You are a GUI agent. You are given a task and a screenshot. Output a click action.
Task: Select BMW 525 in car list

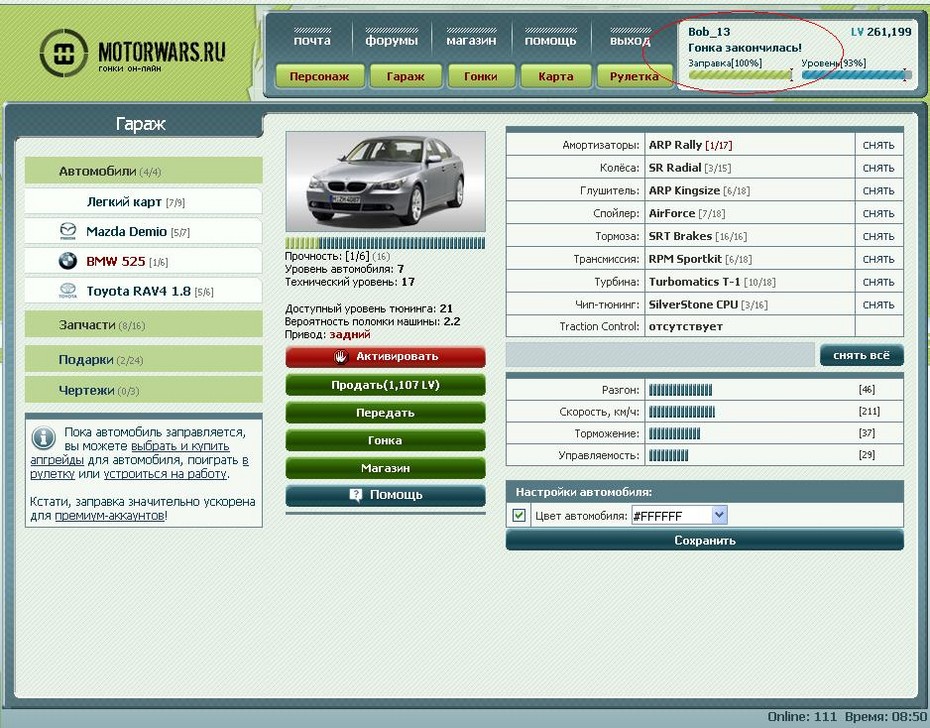tap(144, 261)
